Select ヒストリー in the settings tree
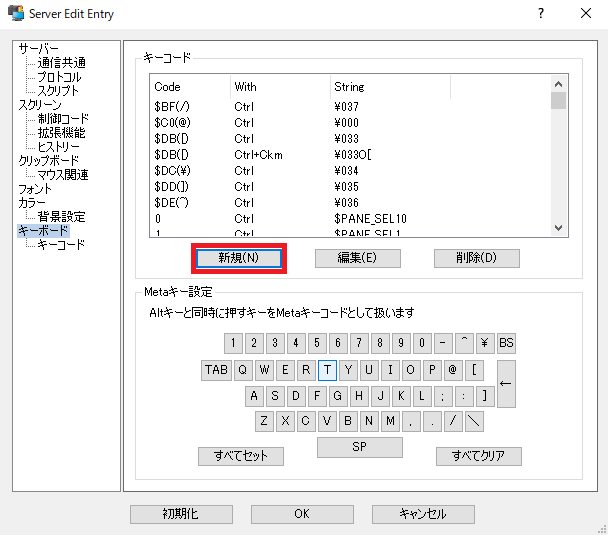This screenshot has width=608, height=535. (59, 147)
